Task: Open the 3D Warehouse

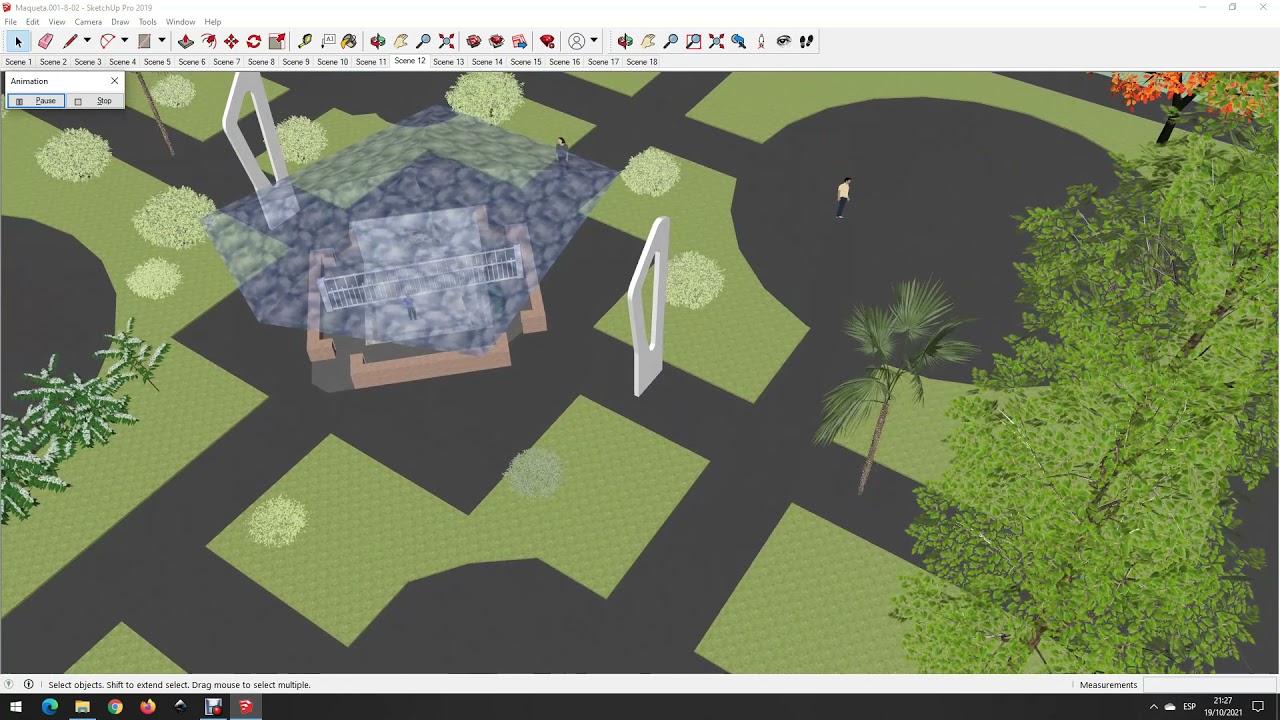Action: coord(474,41)
